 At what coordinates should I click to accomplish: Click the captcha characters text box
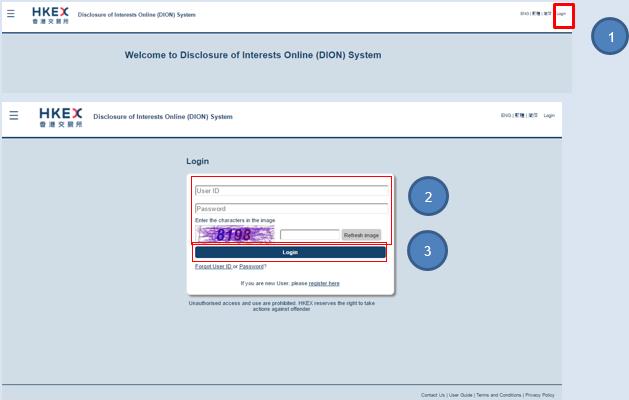(309, 235)
